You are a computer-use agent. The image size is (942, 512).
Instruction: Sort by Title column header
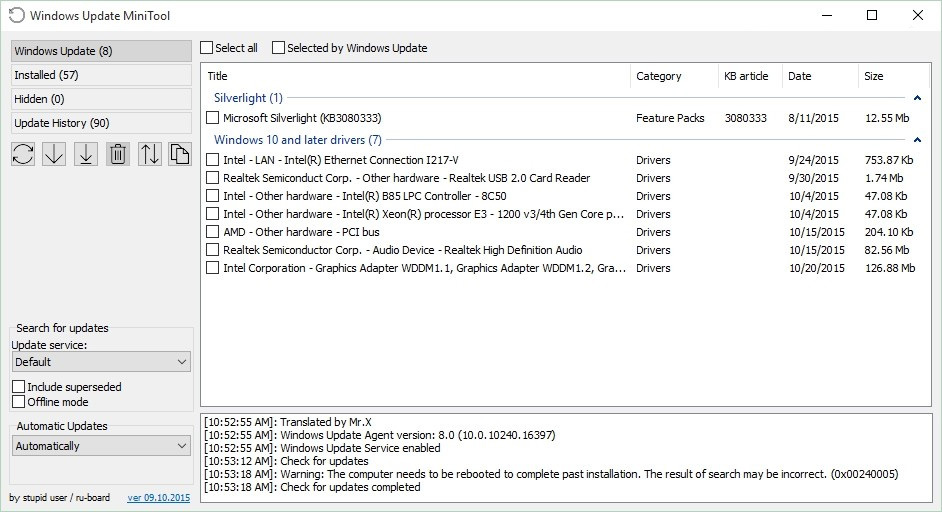[416, 76]
